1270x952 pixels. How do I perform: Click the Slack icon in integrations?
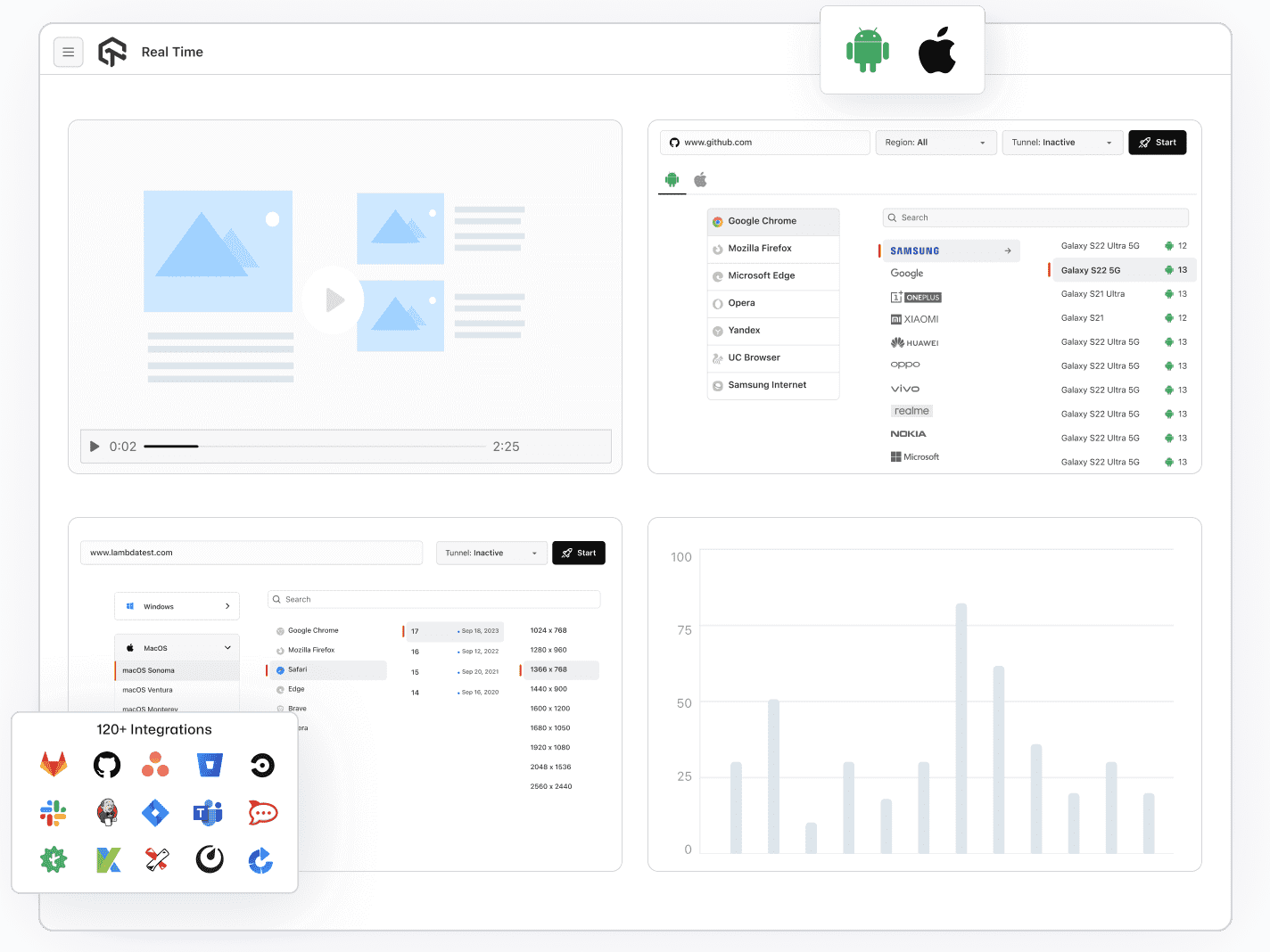coord(54,812)
